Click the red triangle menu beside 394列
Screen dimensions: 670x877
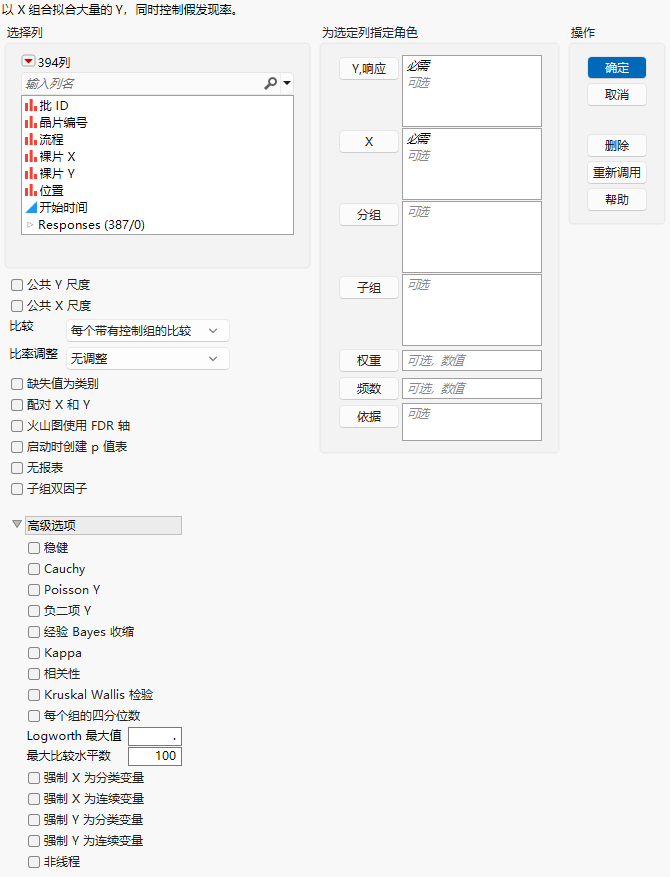click(x=28, y=61)
